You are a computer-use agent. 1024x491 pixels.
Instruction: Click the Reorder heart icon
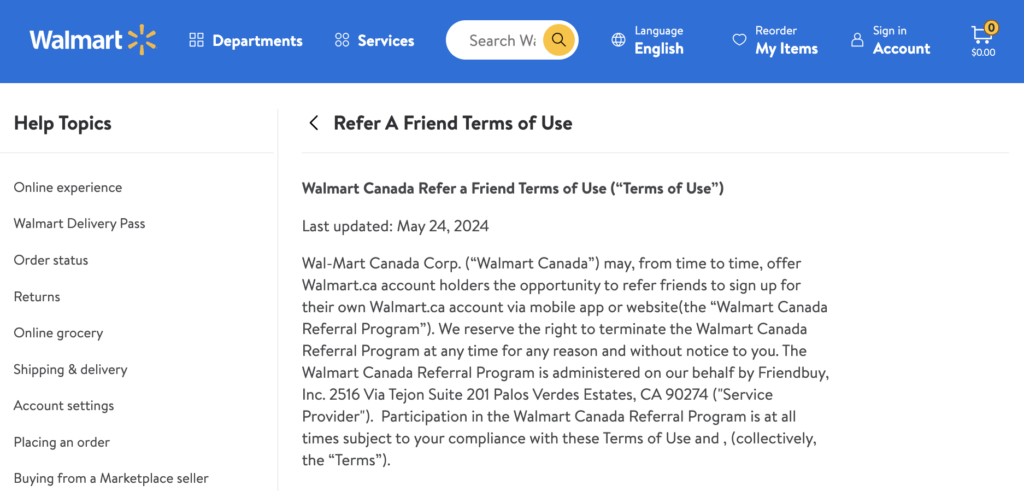739,40
